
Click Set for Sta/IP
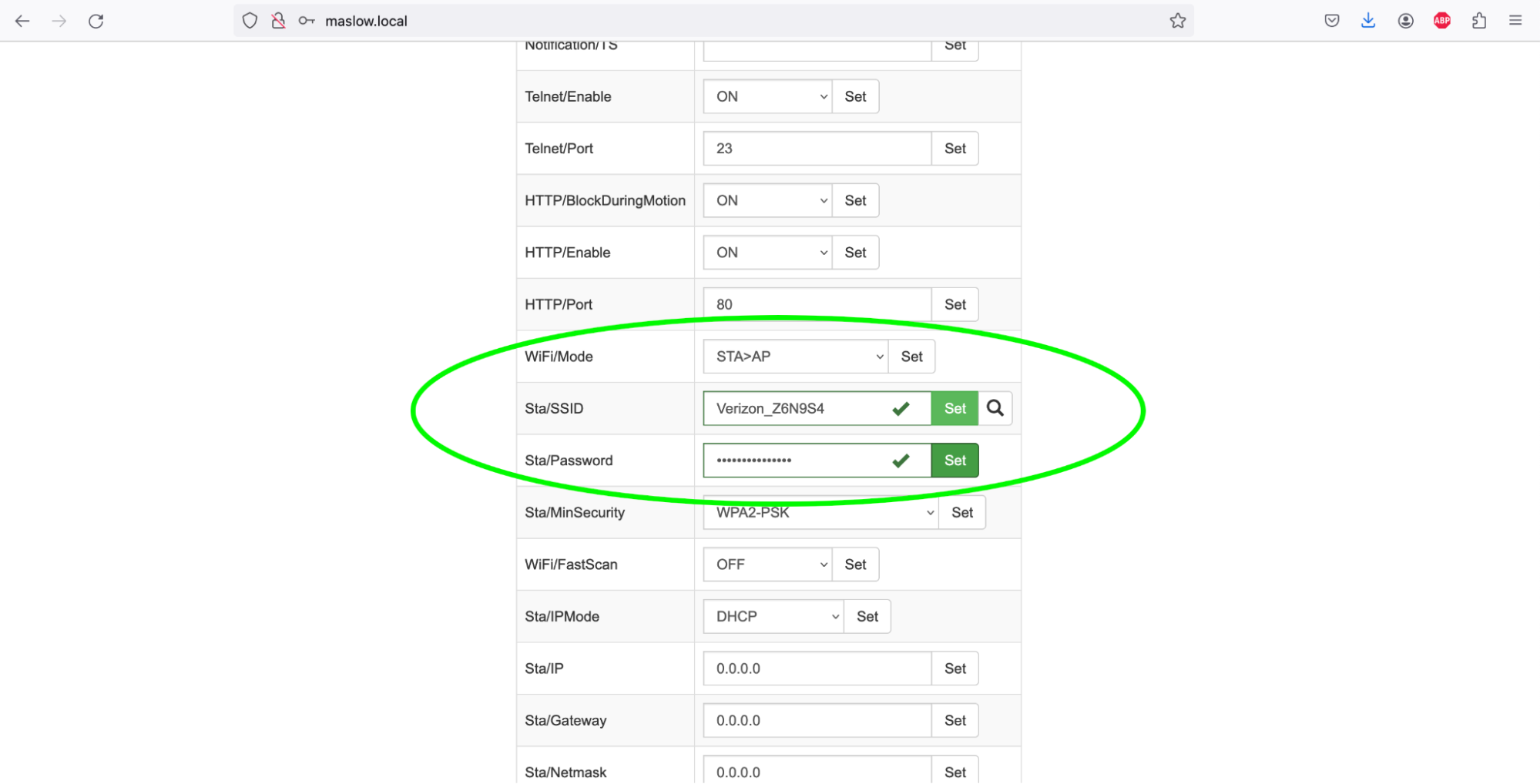click(x=955, y=668)
